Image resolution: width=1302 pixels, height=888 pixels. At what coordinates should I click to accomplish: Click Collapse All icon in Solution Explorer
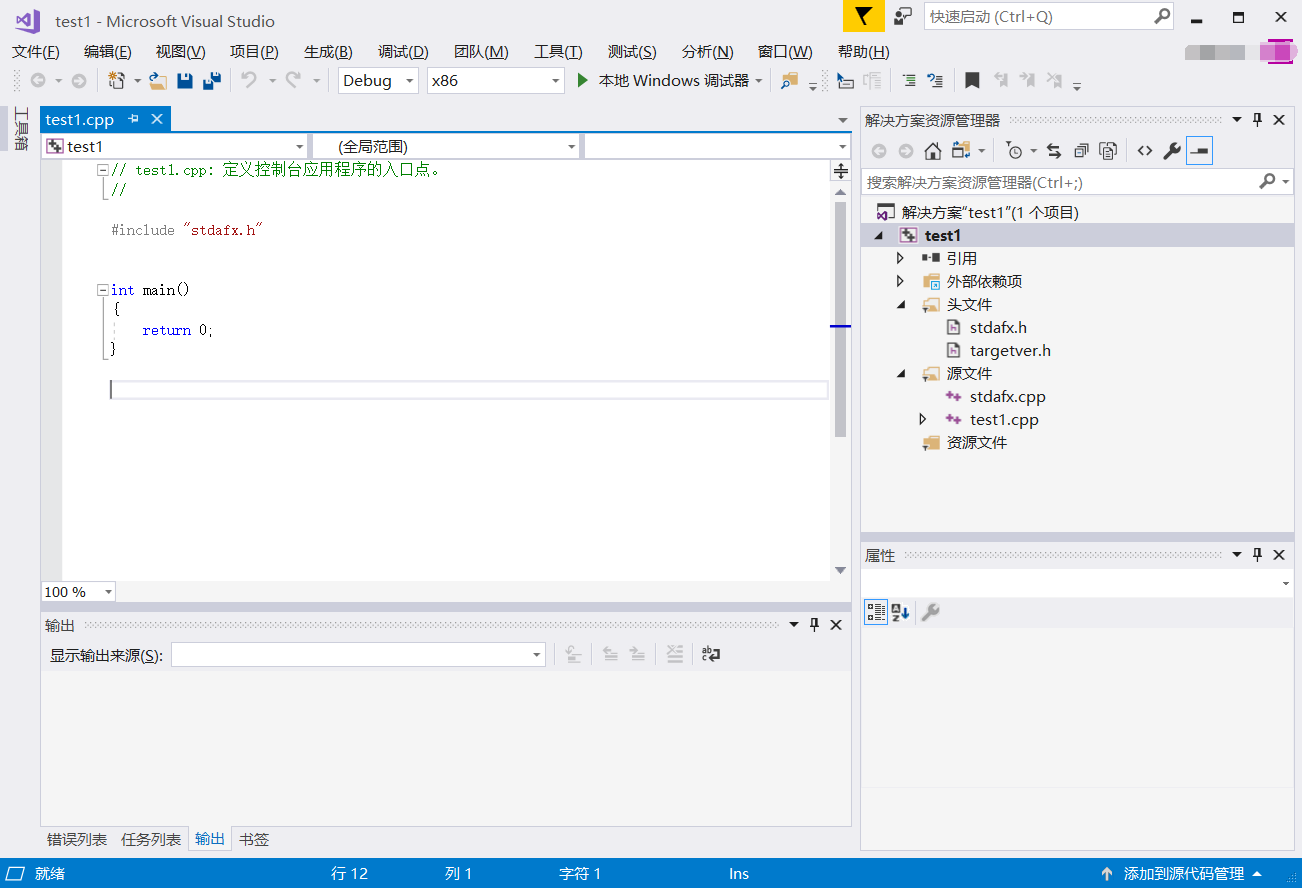tap(1081, 151)
